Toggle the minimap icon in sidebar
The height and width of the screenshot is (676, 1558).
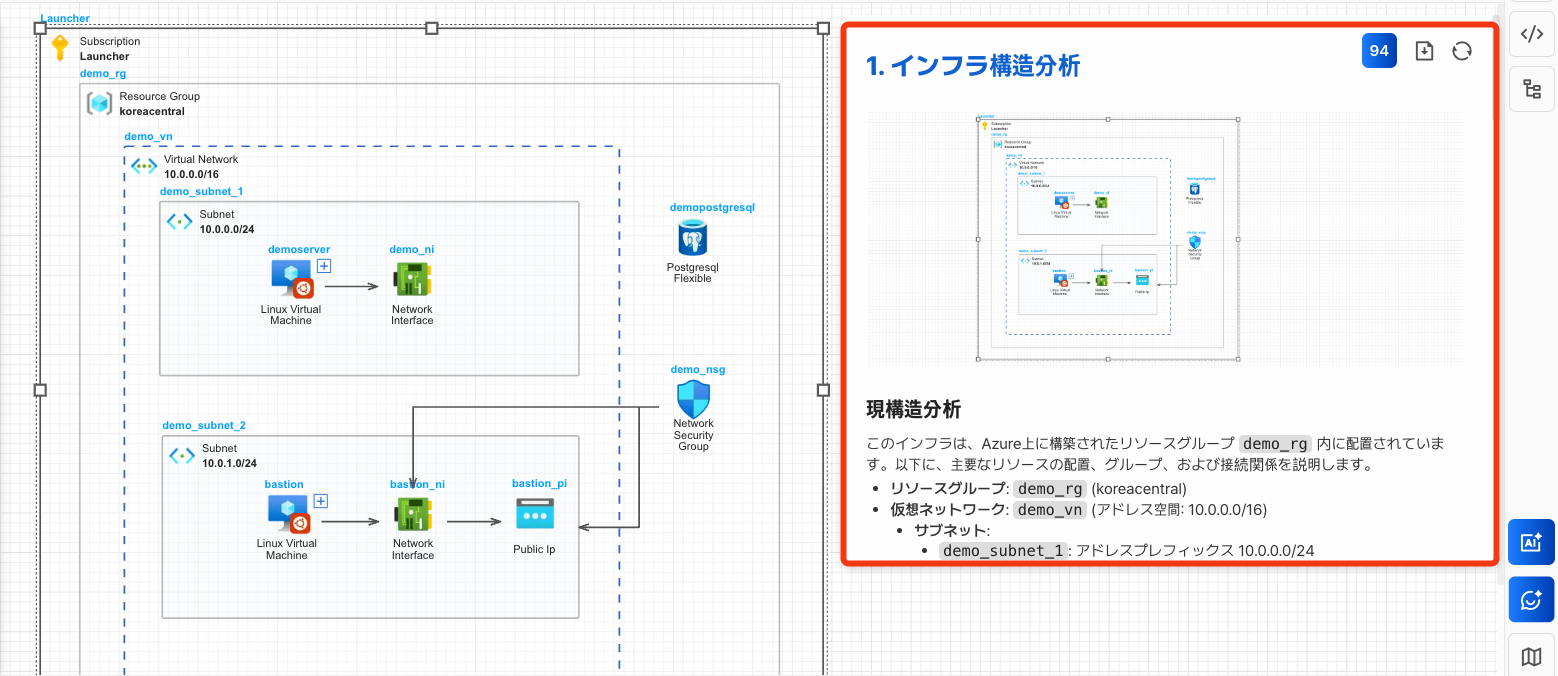point(1531,657)
